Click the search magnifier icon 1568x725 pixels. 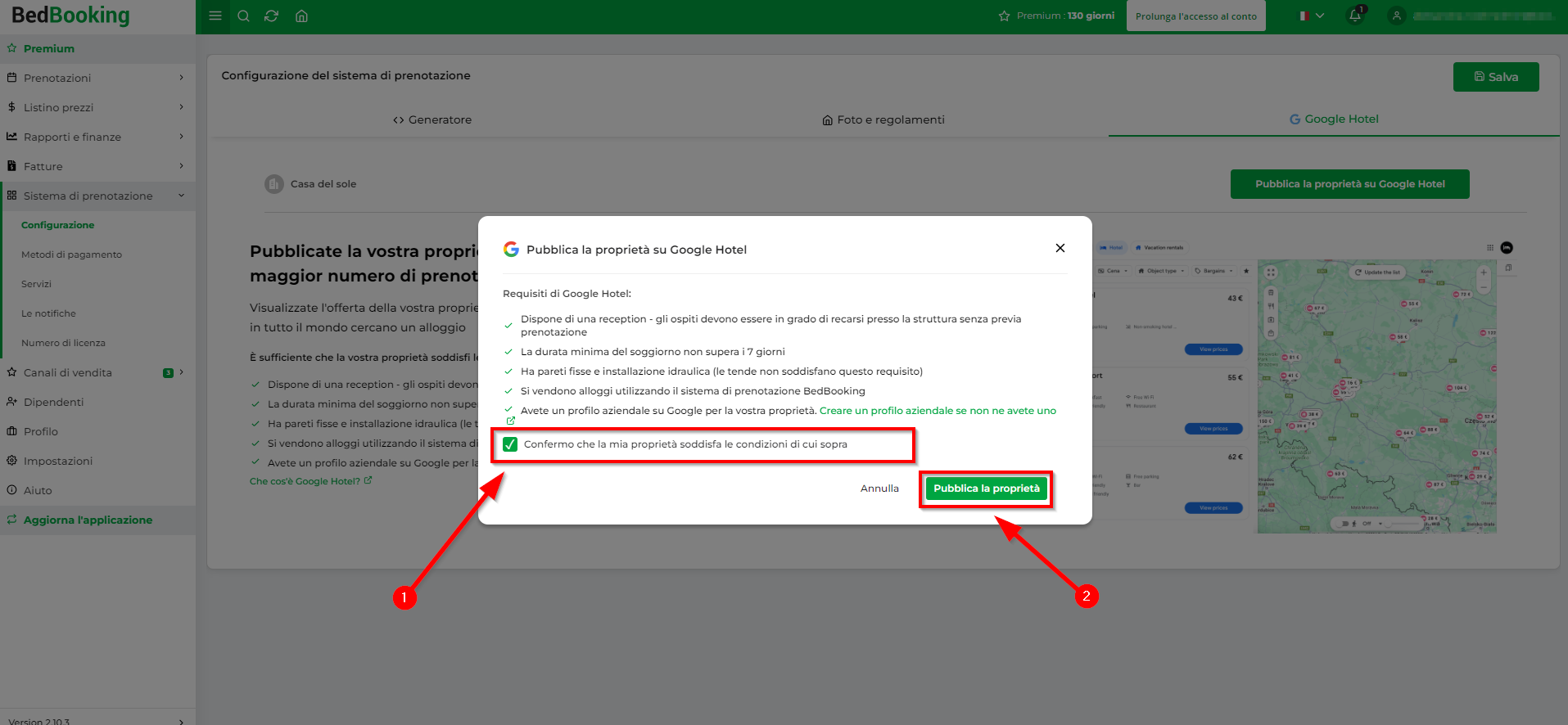[243, 16]
